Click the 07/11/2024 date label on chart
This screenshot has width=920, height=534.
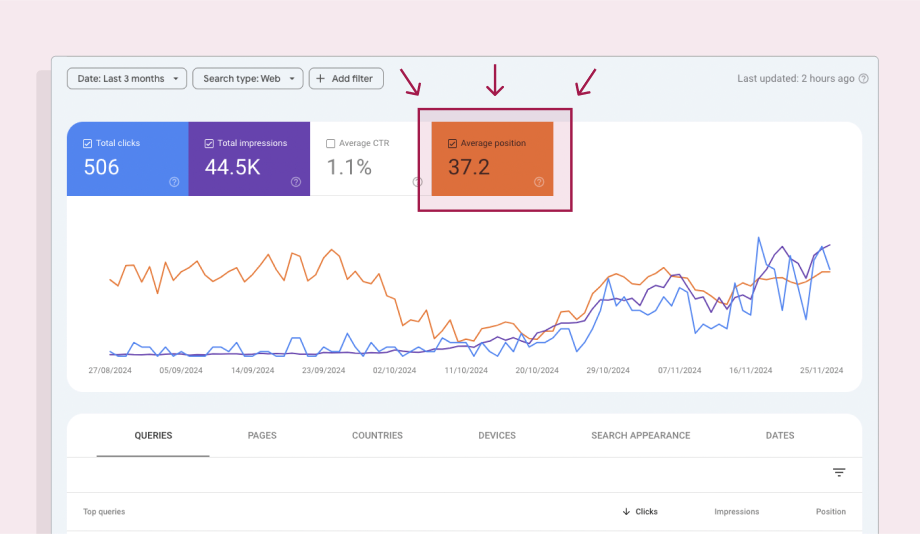click(679, 370)
